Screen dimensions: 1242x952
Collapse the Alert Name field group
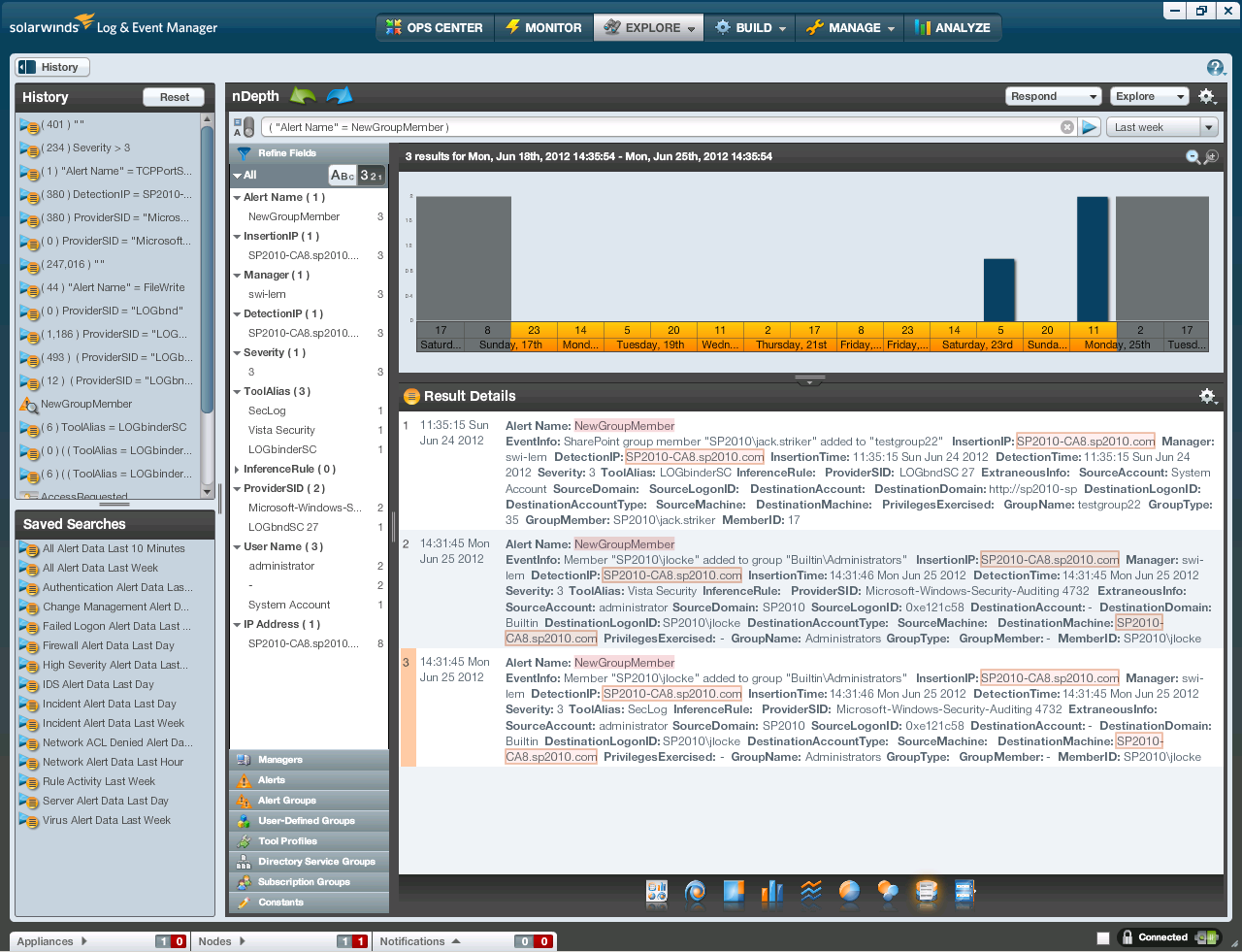pos(237,197)
